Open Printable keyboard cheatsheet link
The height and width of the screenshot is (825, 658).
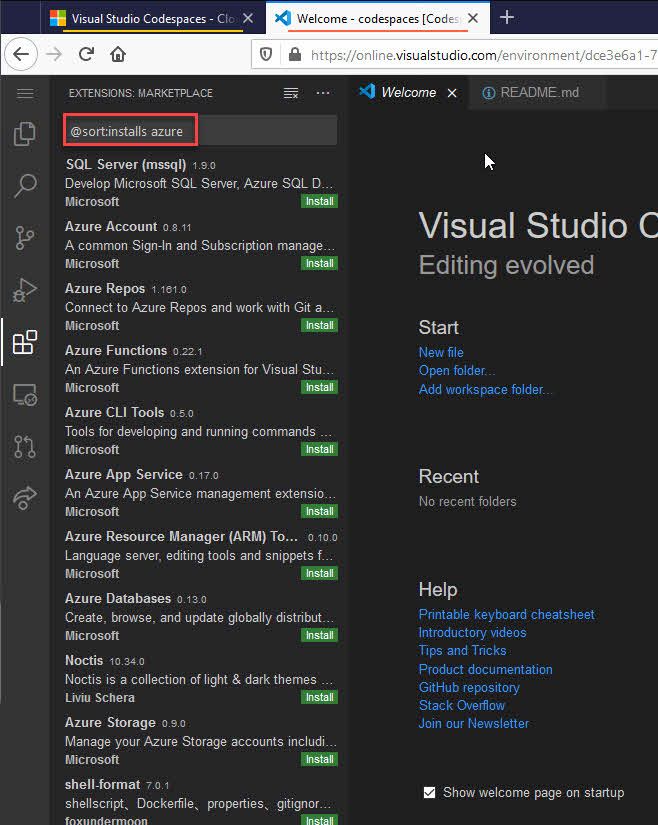[x=507, y=615]
